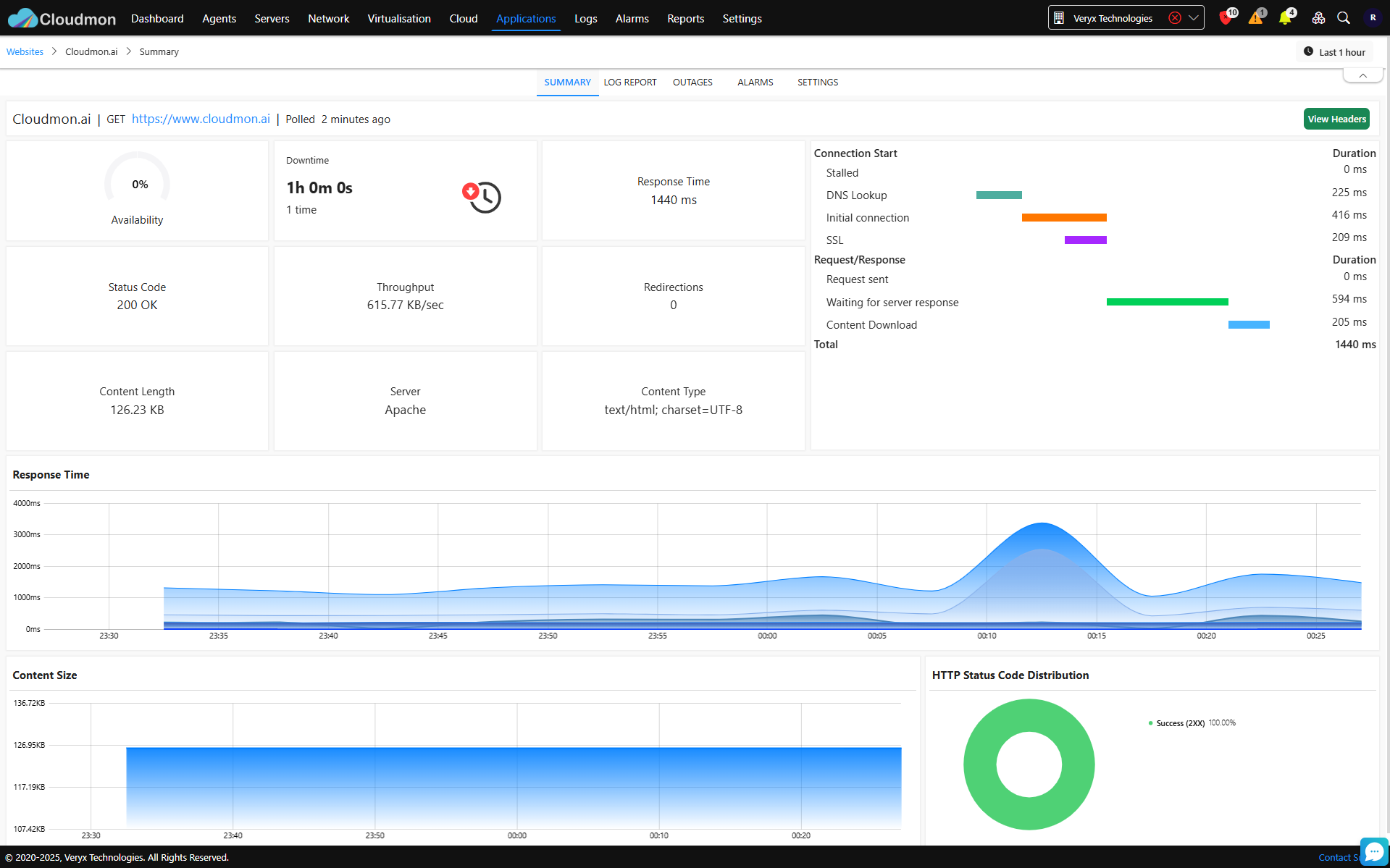The height and width of the screenshot is (868, 1390).
Task: Open the red shield critical alerts icon
Action: point(1226,18)
